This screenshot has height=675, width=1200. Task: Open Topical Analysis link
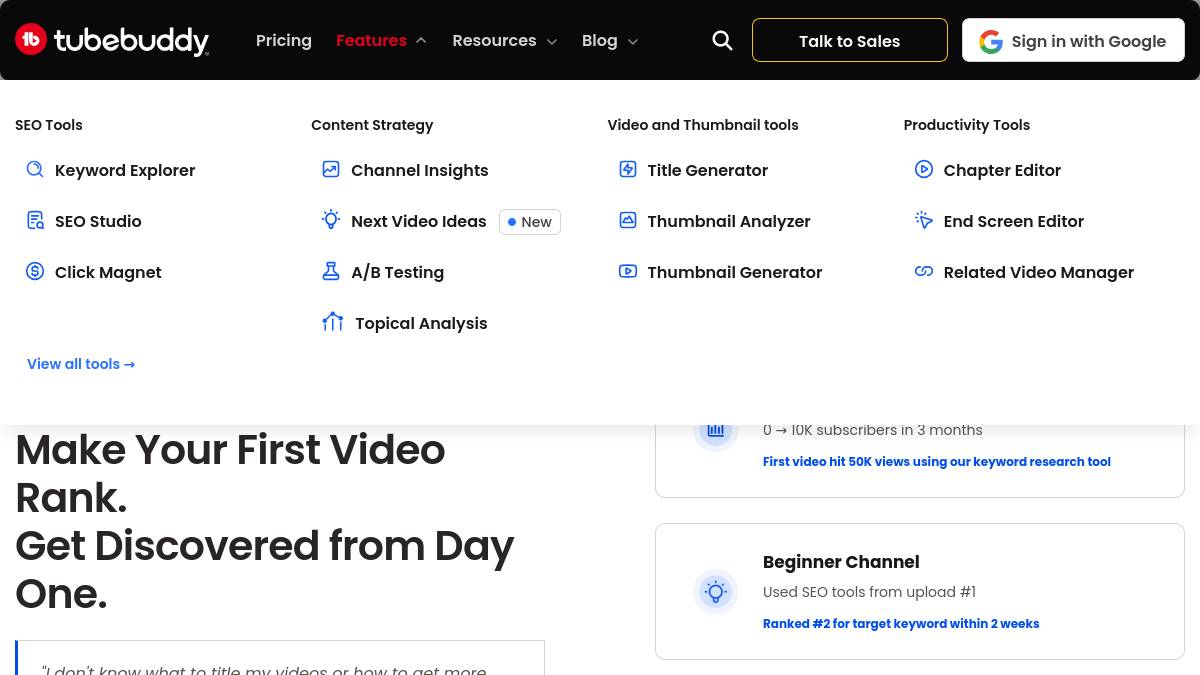click(x=421, y=323)
